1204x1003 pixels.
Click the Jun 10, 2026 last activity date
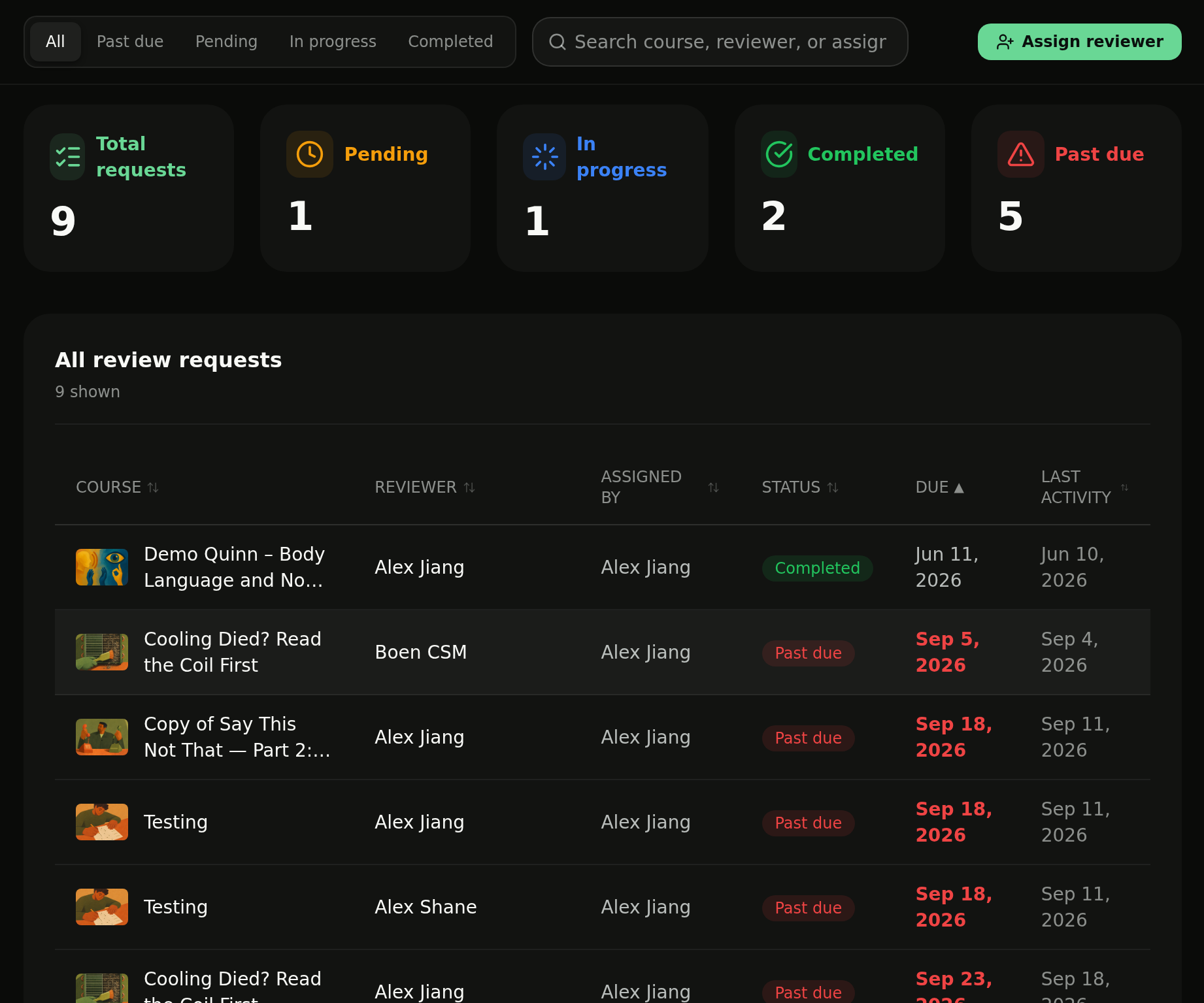coord(1073,567)
